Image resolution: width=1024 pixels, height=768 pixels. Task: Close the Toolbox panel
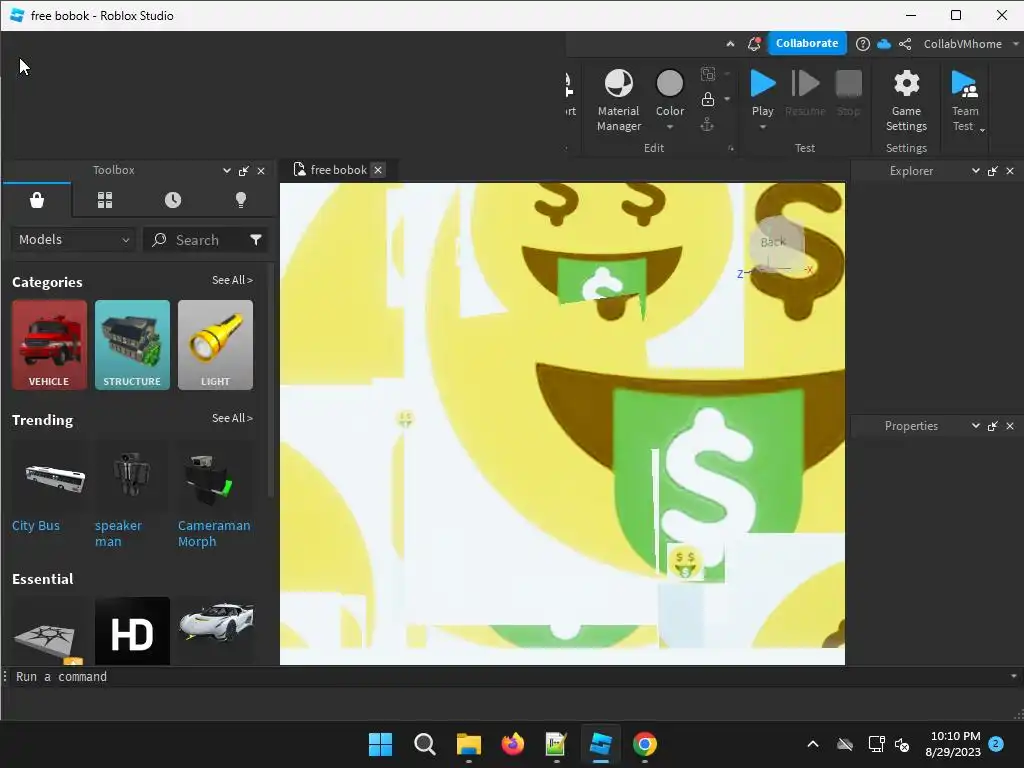[x=261, y=171]
